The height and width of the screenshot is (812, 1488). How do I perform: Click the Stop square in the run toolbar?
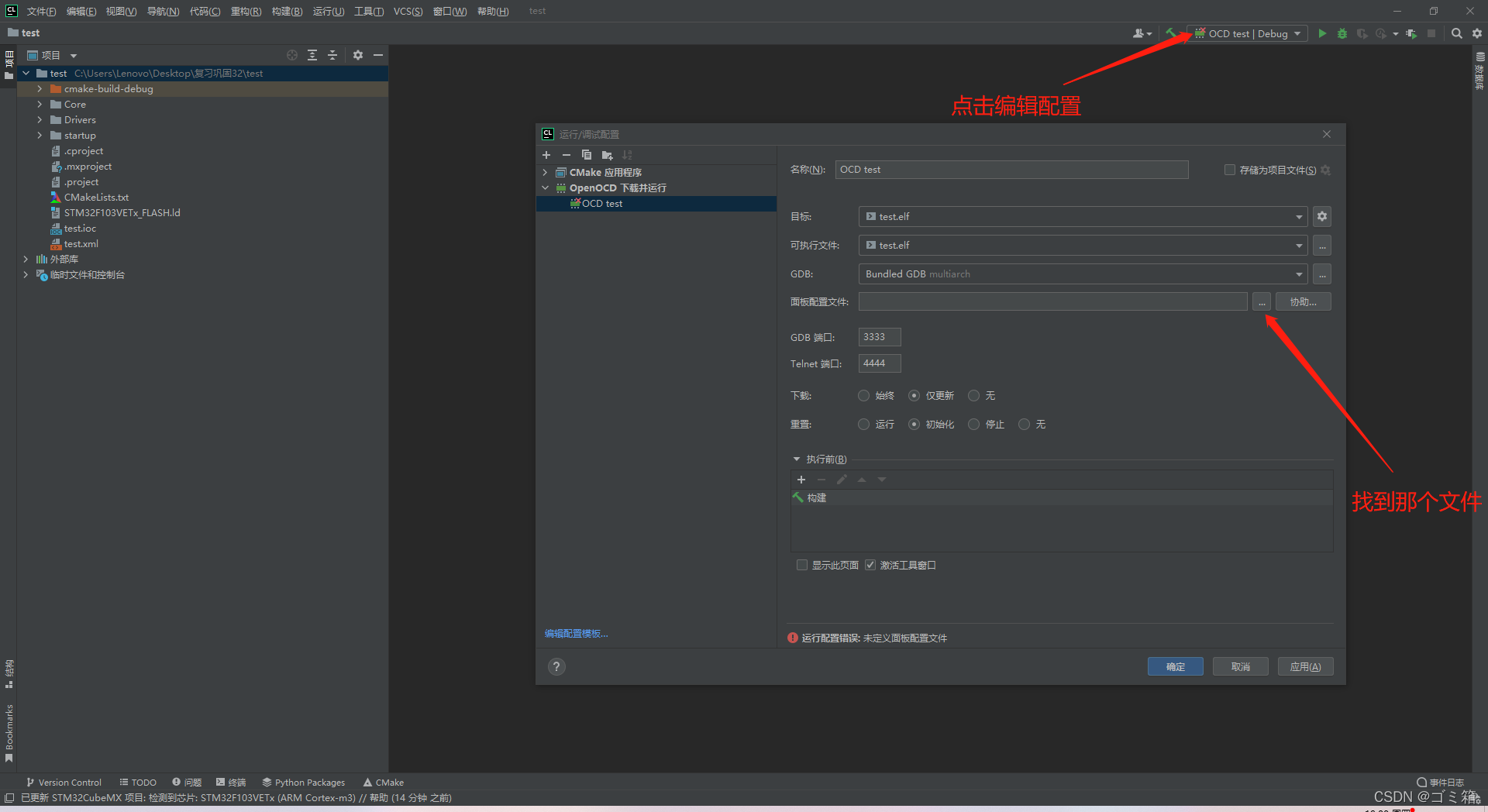click(1431, 33)
